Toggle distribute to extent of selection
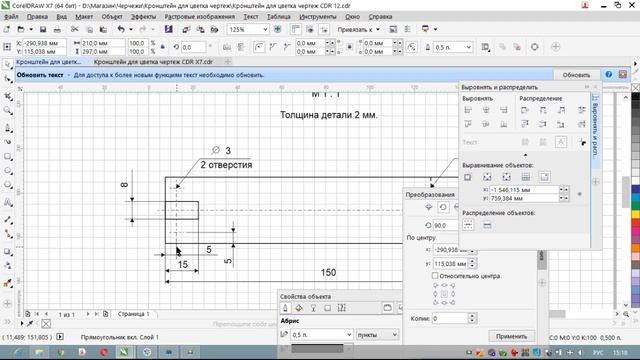This screenshot has height=360, width=640. (468, 225)
